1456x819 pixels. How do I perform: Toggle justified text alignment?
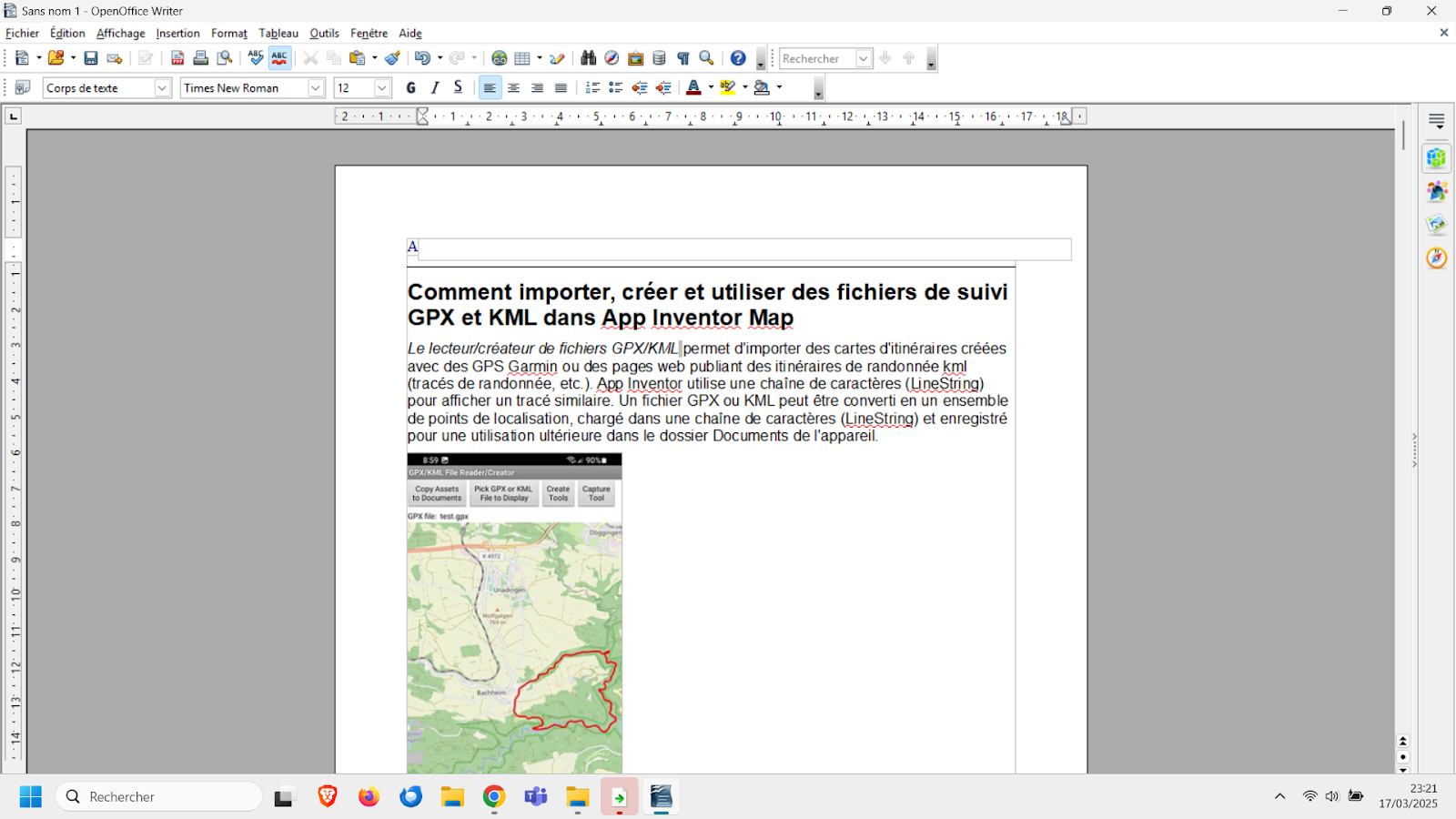[x=561, y=87]
